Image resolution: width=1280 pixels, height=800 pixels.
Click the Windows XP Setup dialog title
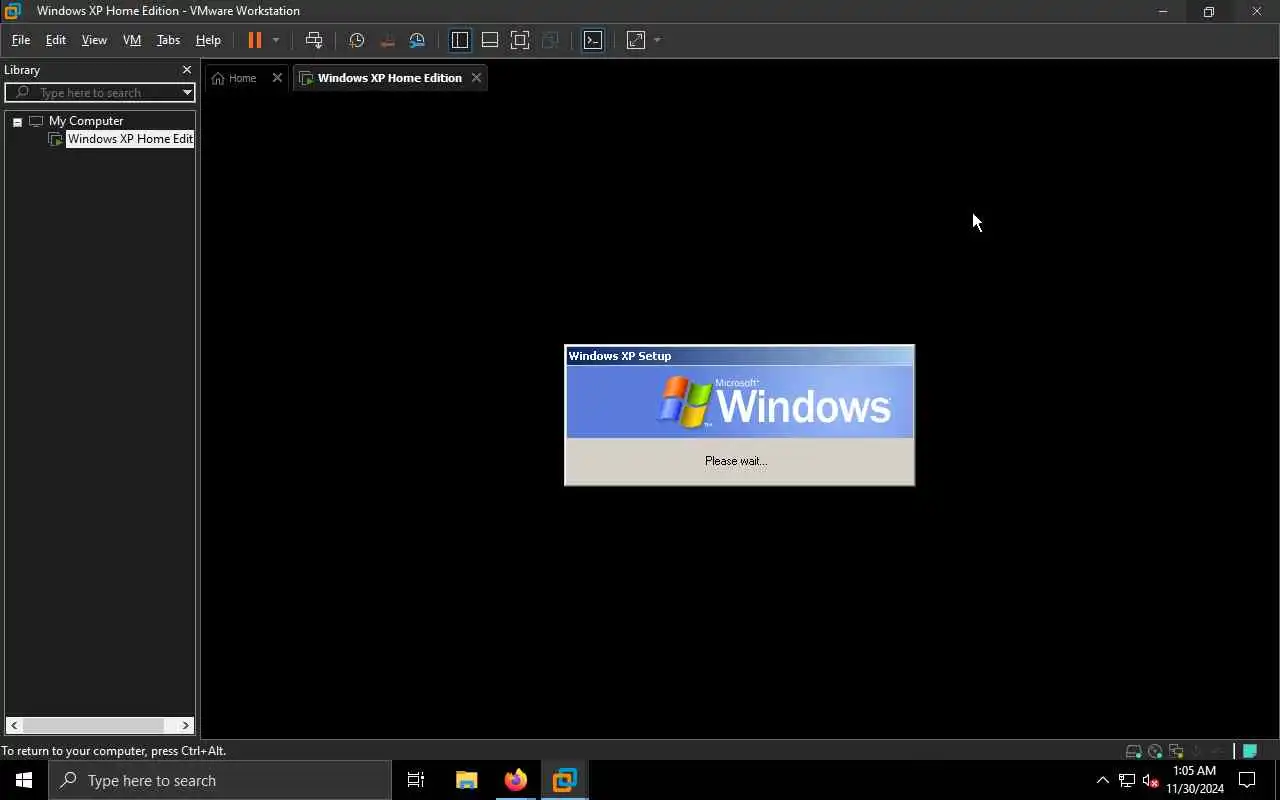(620, 356)
